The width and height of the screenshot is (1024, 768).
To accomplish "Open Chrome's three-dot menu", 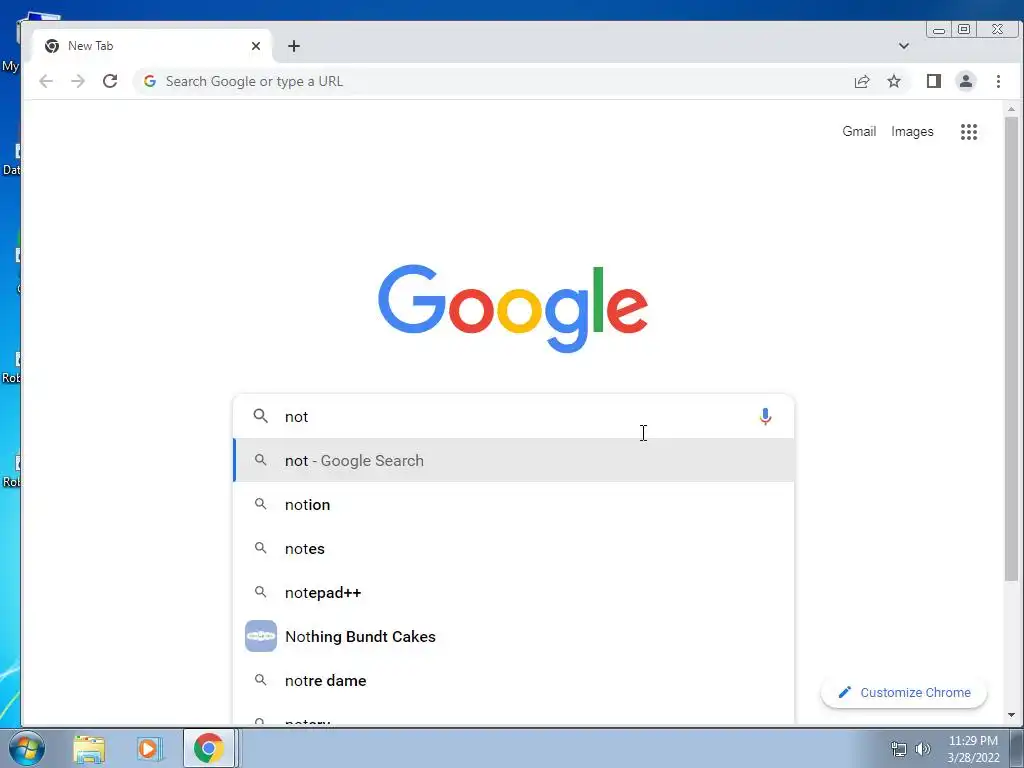I will tap(998, 81).
